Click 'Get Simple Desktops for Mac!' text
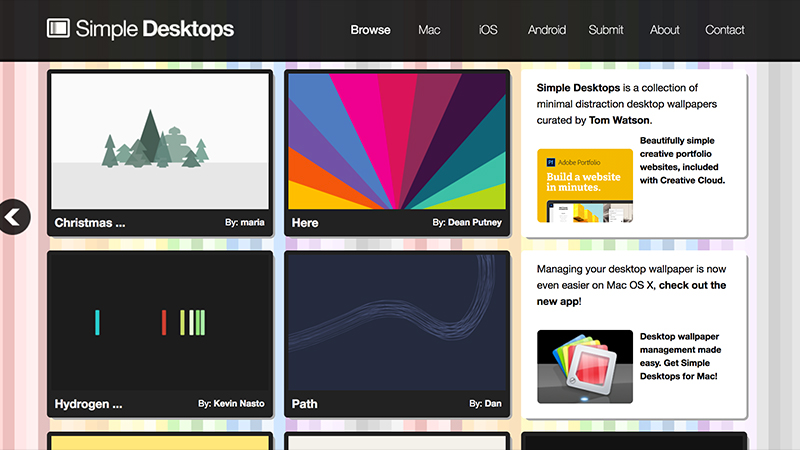This screenshot has height=450, width=800. pos(679,370)
